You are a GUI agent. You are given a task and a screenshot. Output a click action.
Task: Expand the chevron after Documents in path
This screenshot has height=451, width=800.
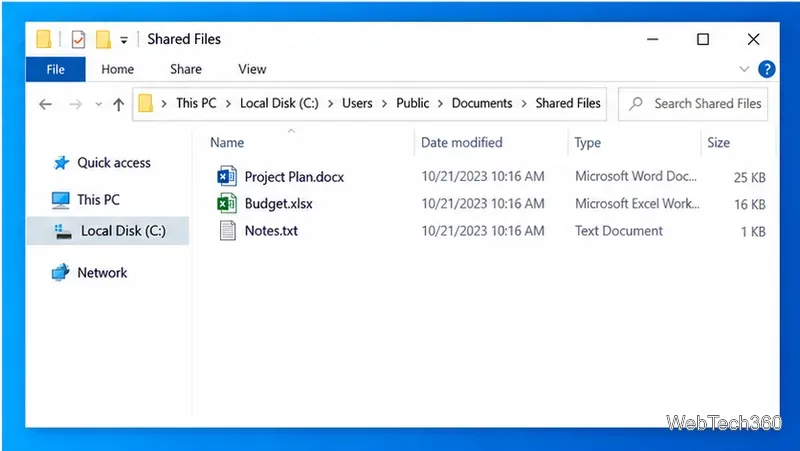pos(524,104)
